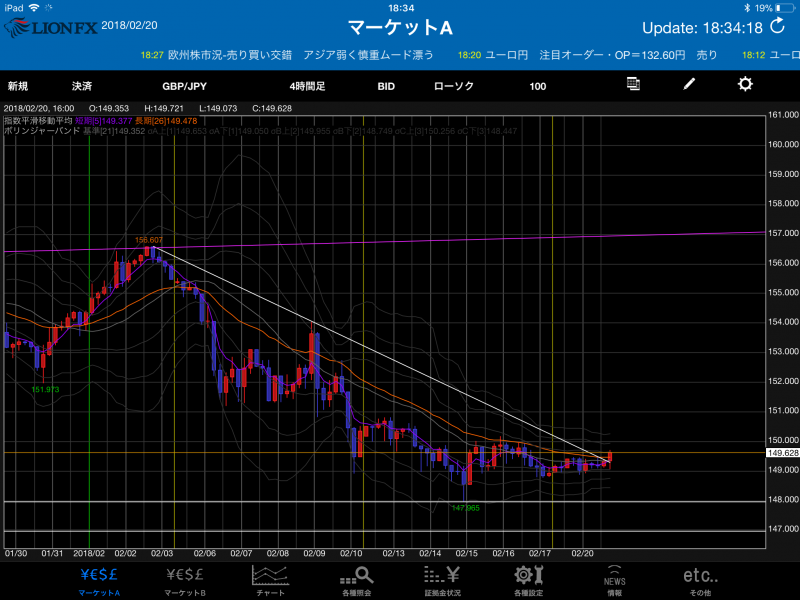Open the chart settings gear
Image resolution: width=800 pixels, height=600 pixels.
[745, 84]
